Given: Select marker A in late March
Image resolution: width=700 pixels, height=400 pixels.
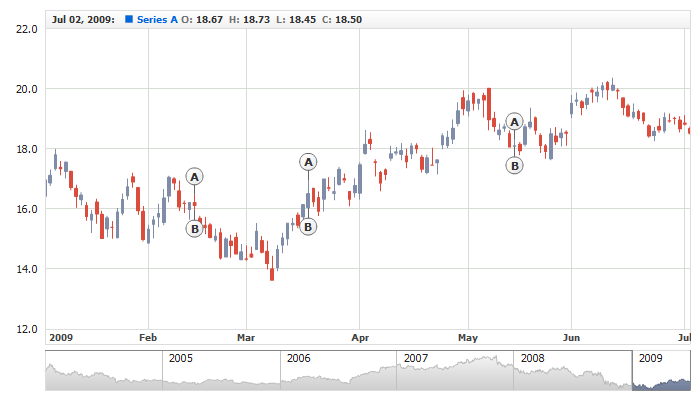Looking at the screenshot, I should [x=308, y=162].
